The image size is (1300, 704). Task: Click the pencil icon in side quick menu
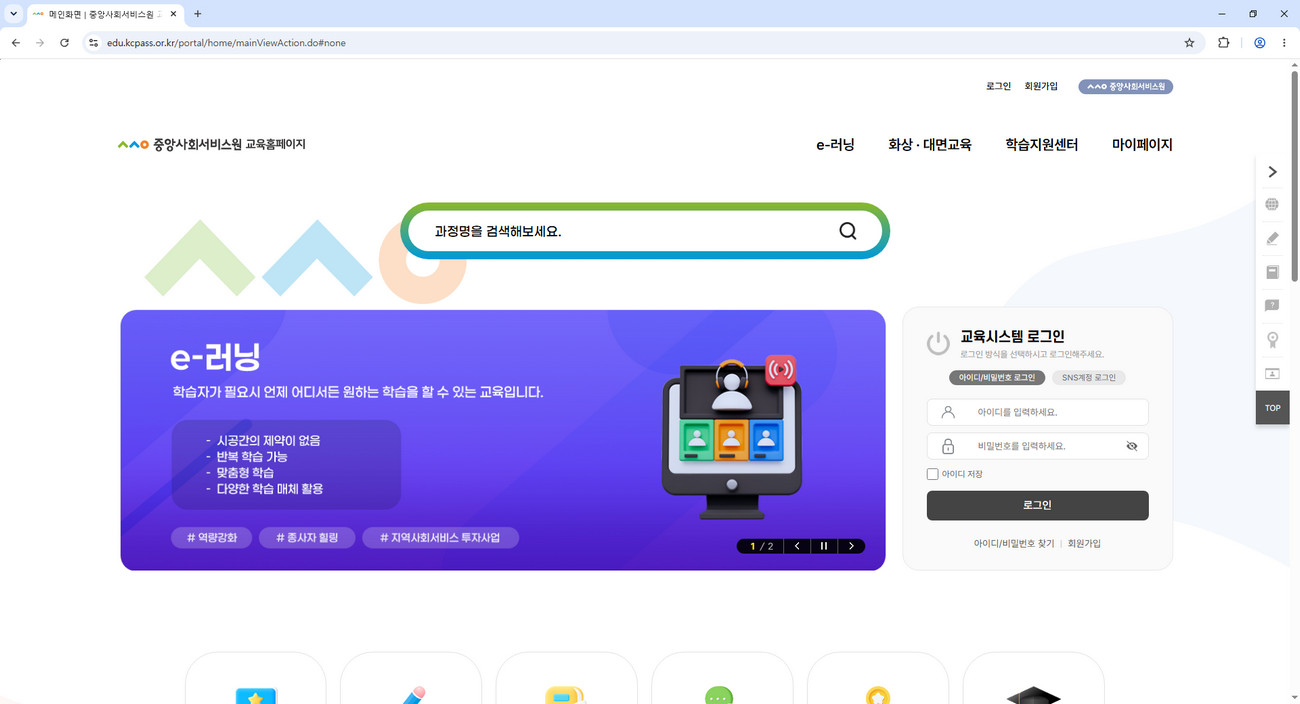(x=1272, y=238)
